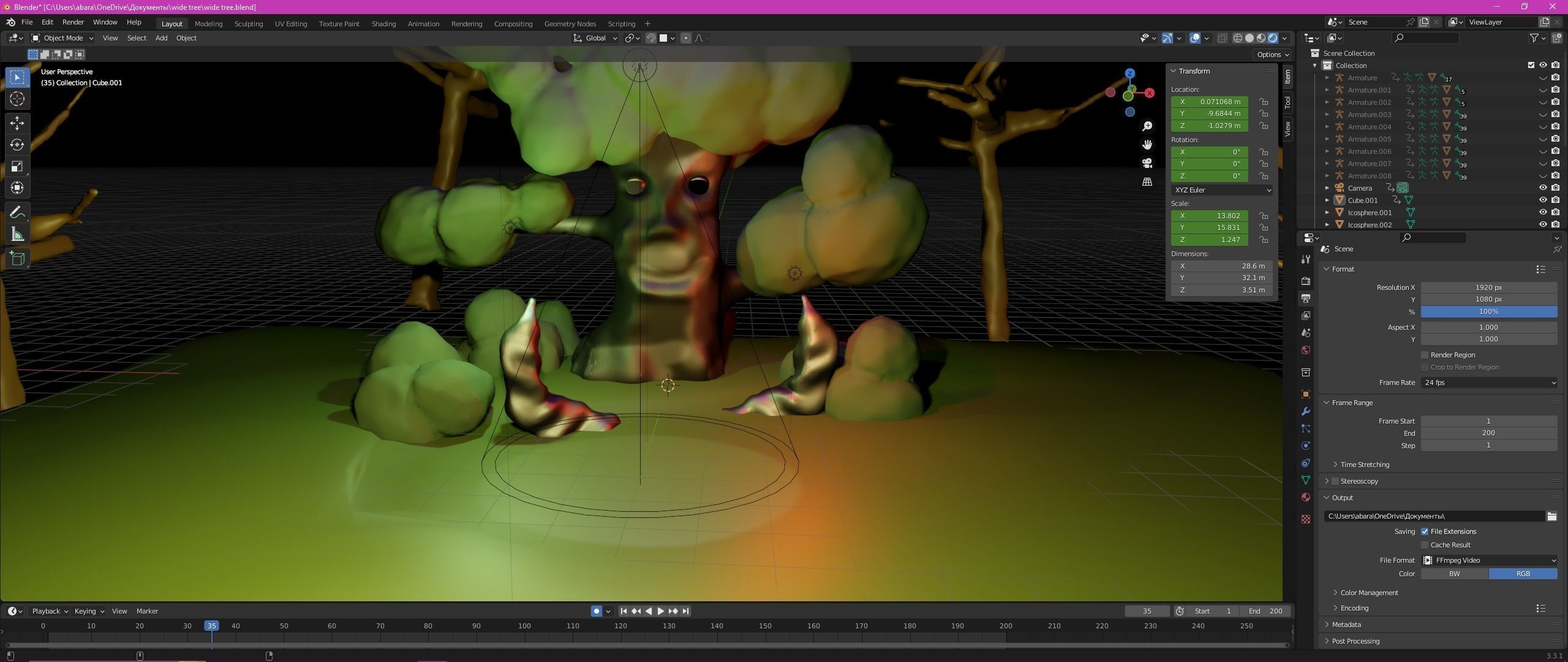
Task: Enable Cache Result checkbox
Action: [1425, 545]
